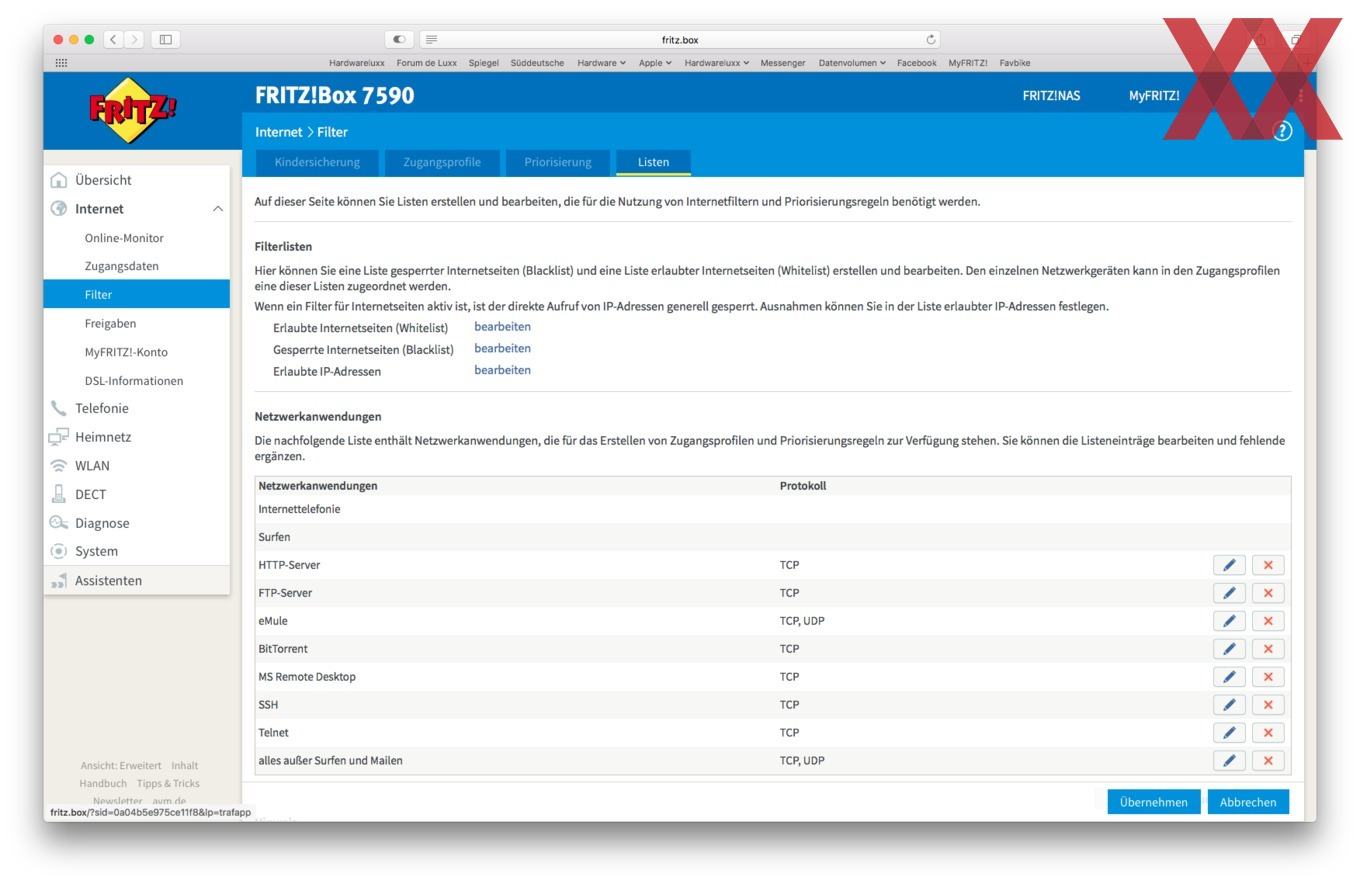
Task: Click the Abbrechen button
Action: [x=1248, y=802]
